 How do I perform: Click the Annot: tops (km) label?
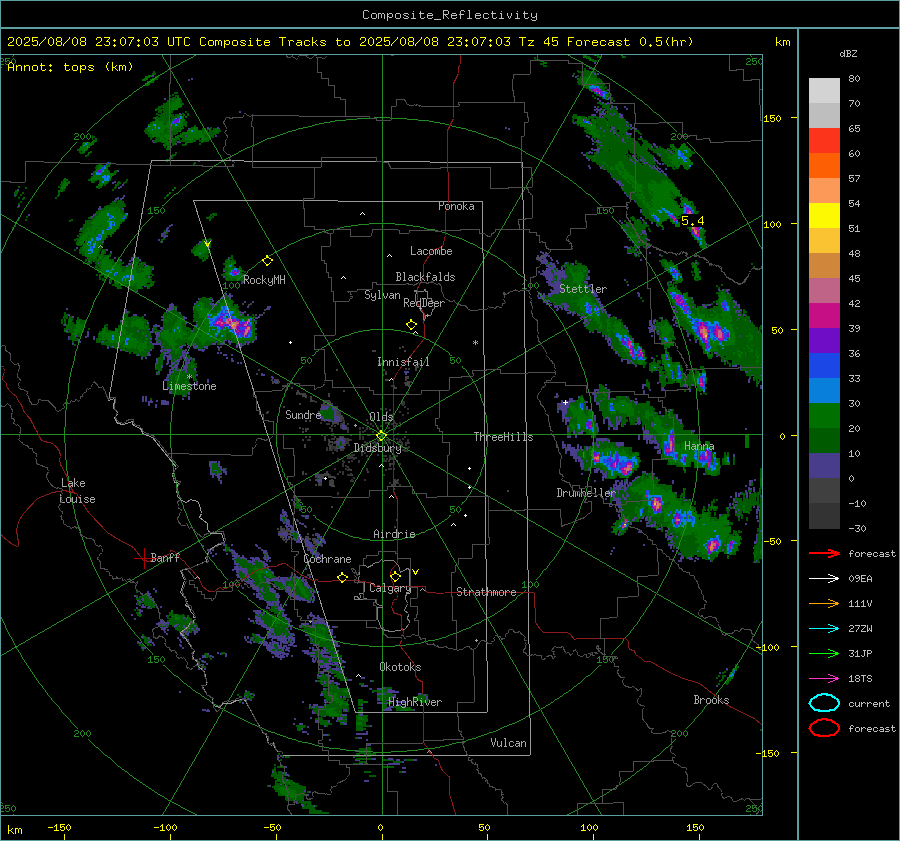70,67
